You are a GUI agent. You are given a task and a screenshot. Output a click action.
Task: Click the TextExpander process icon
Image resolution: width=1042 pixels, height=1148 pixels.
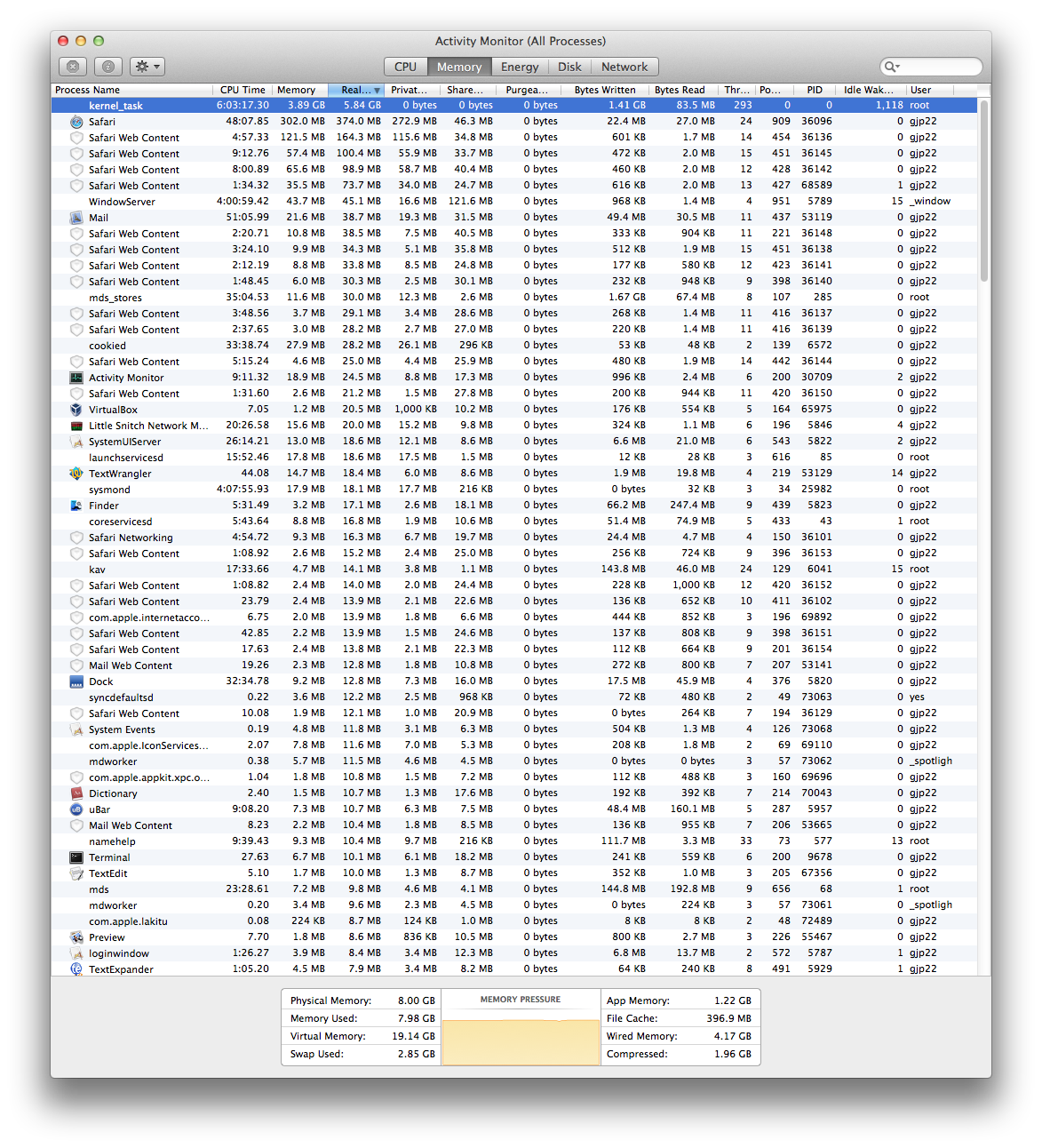point(76,969)
